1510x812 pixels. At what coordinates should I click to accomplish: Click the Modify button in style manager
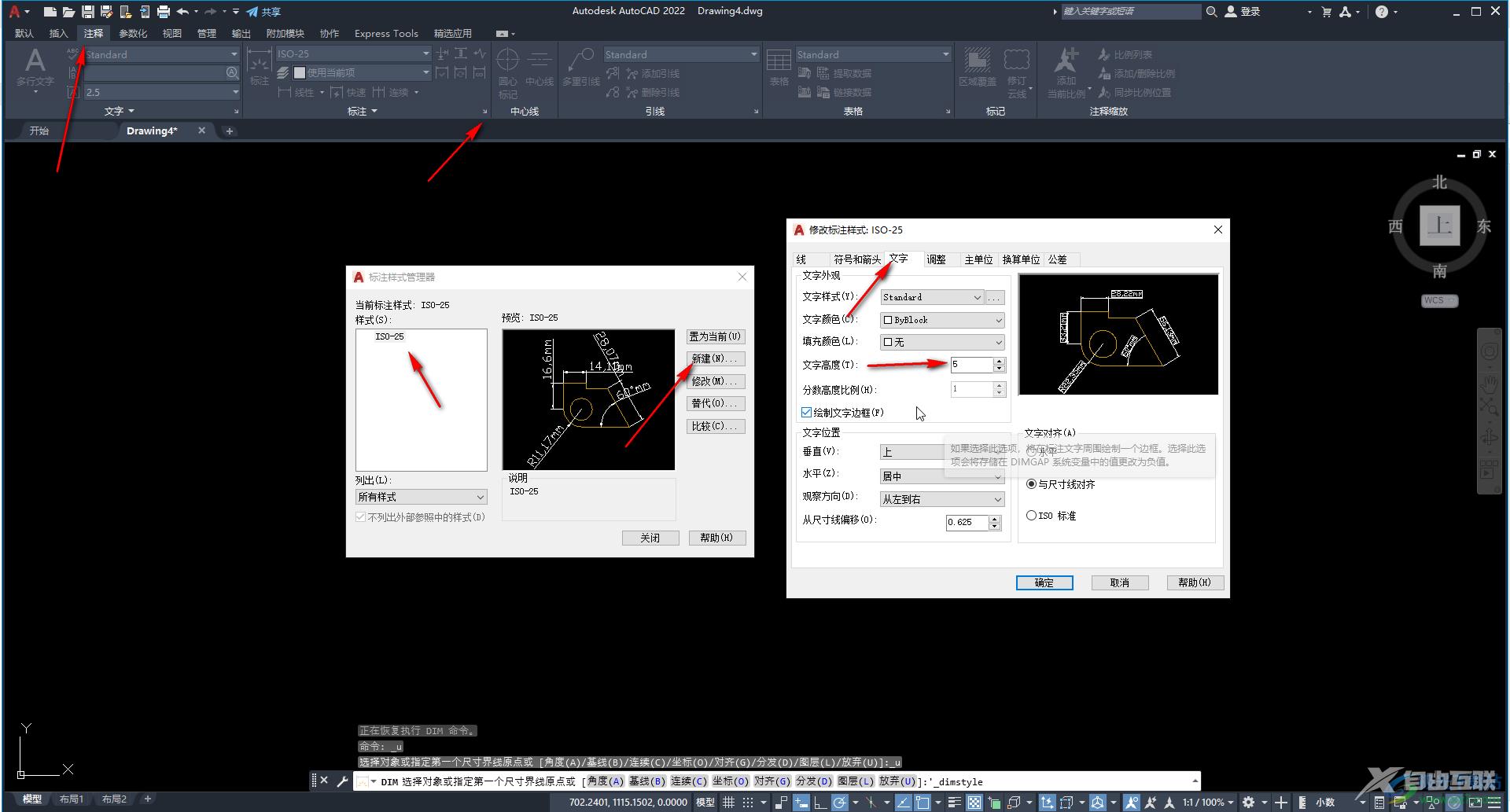click(x=716, y=381)
